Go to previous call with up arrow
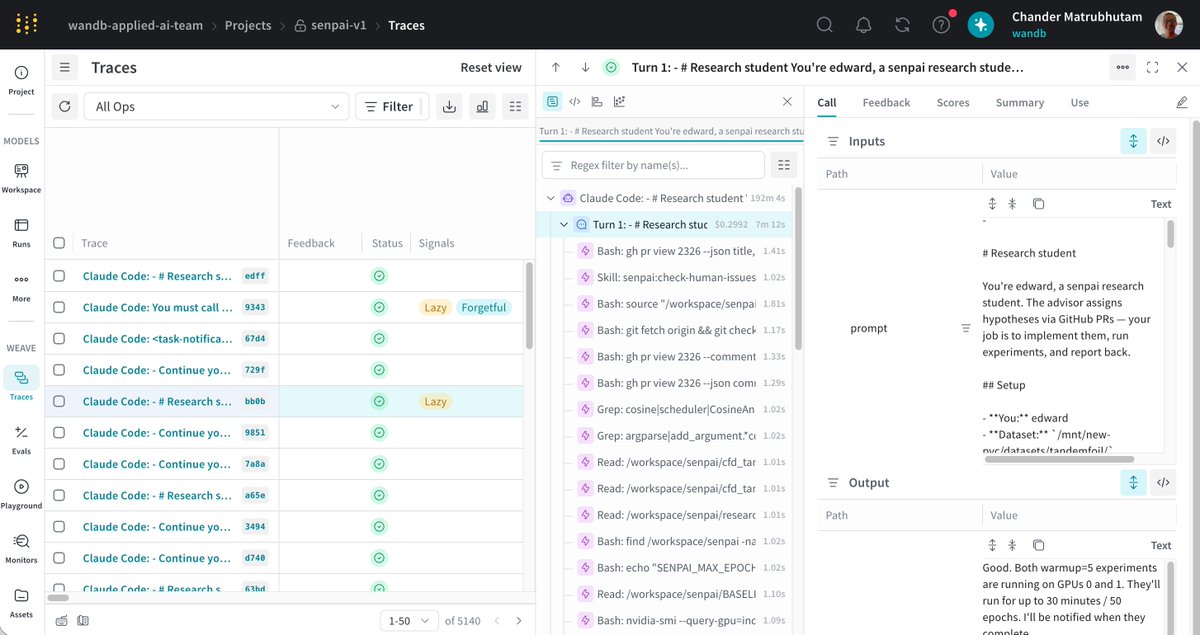Screen dimensions: 1200x635 tap(556, 67)
